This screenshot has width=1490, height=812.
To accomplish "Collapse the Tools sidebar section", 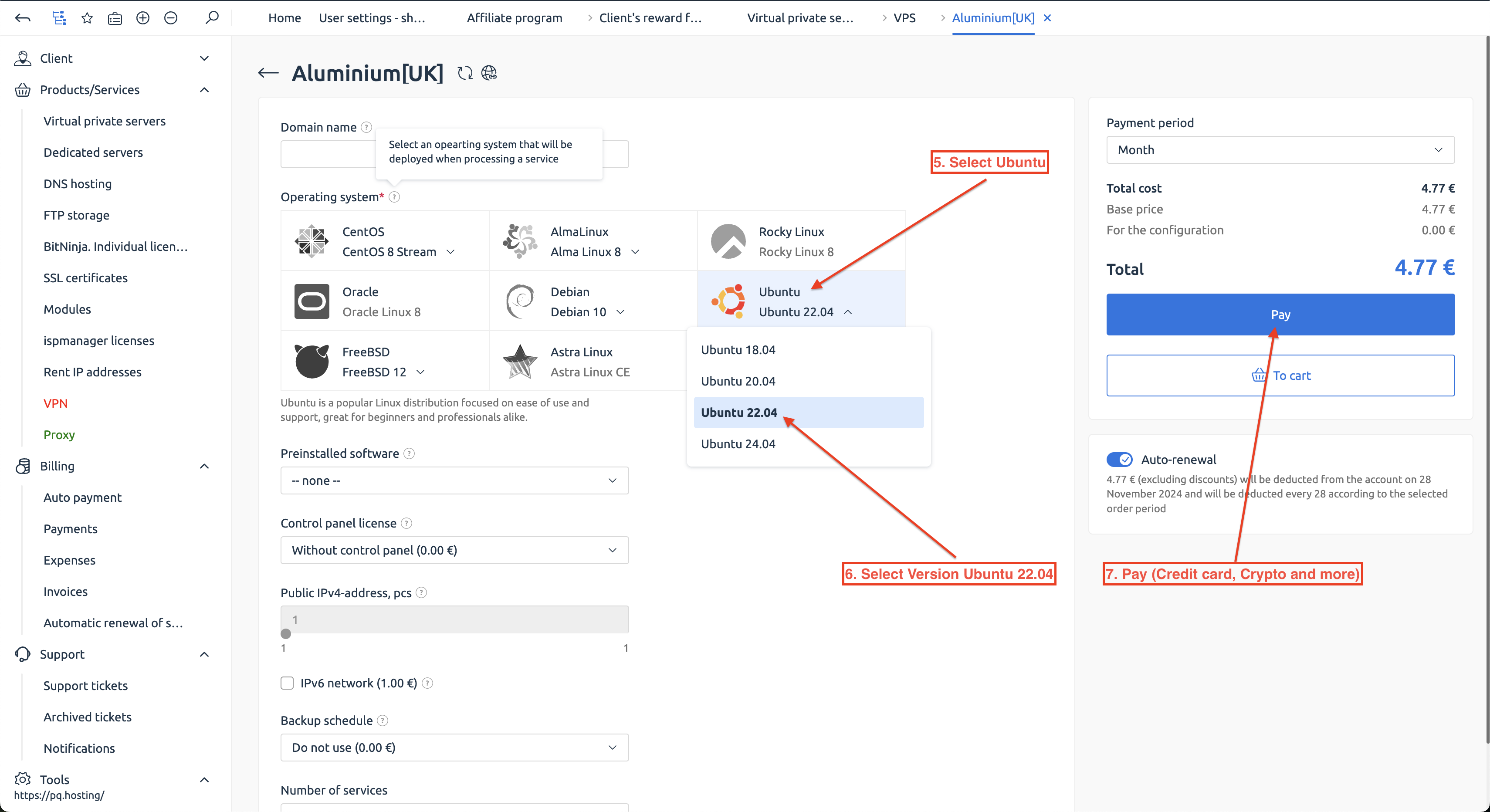I will 204,780.
